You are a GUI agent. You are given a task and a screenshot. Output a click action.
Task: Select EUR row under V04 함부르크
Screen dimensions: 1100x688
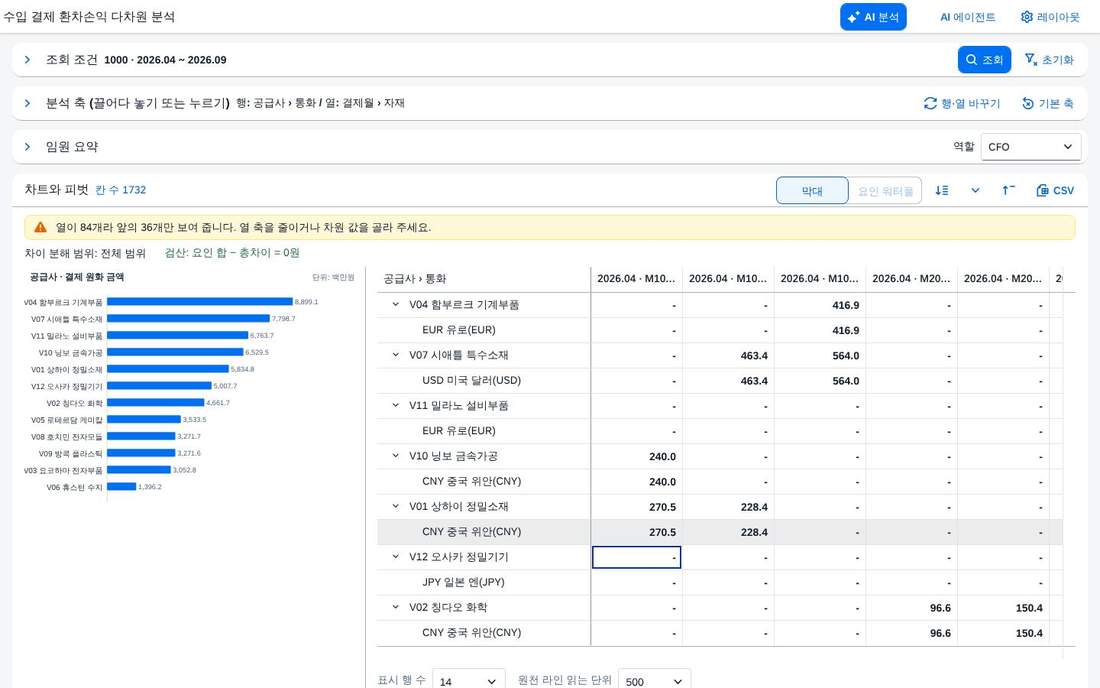720,330
